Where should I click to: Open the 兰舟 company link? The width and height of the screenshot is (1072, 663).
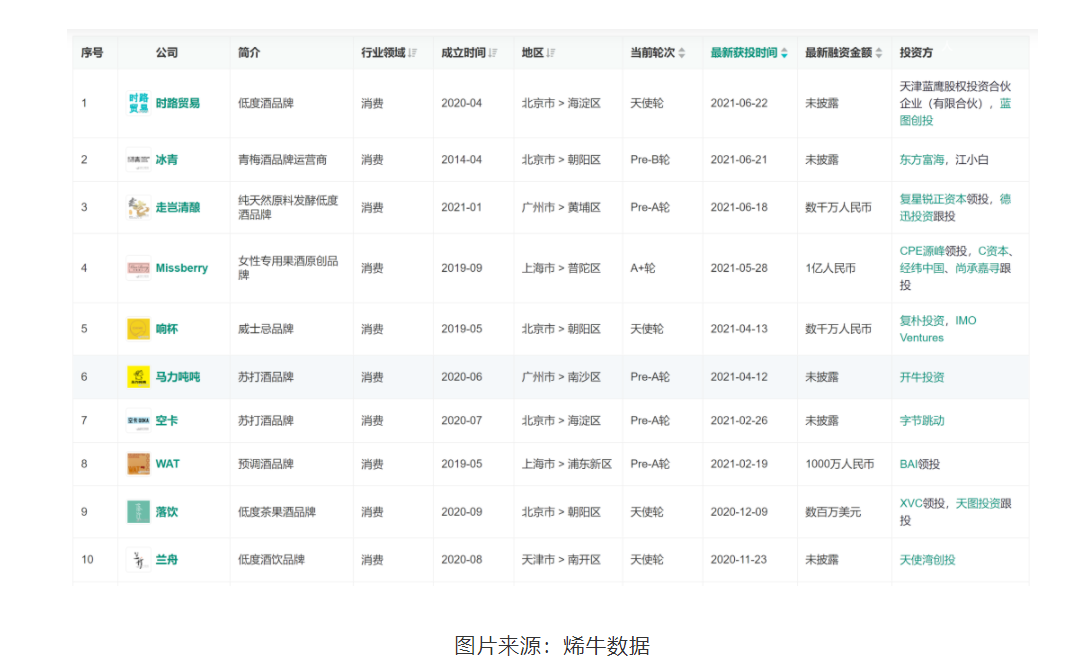pos(167,560)
